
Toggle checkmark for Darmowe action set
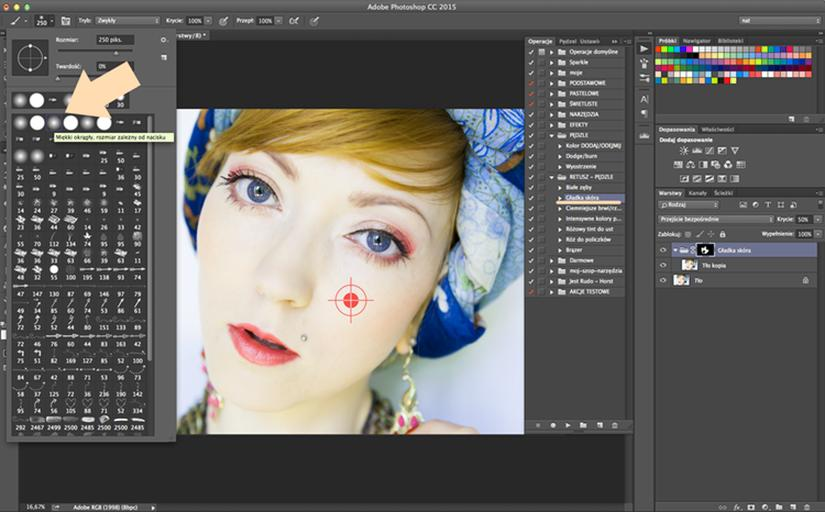531,260
